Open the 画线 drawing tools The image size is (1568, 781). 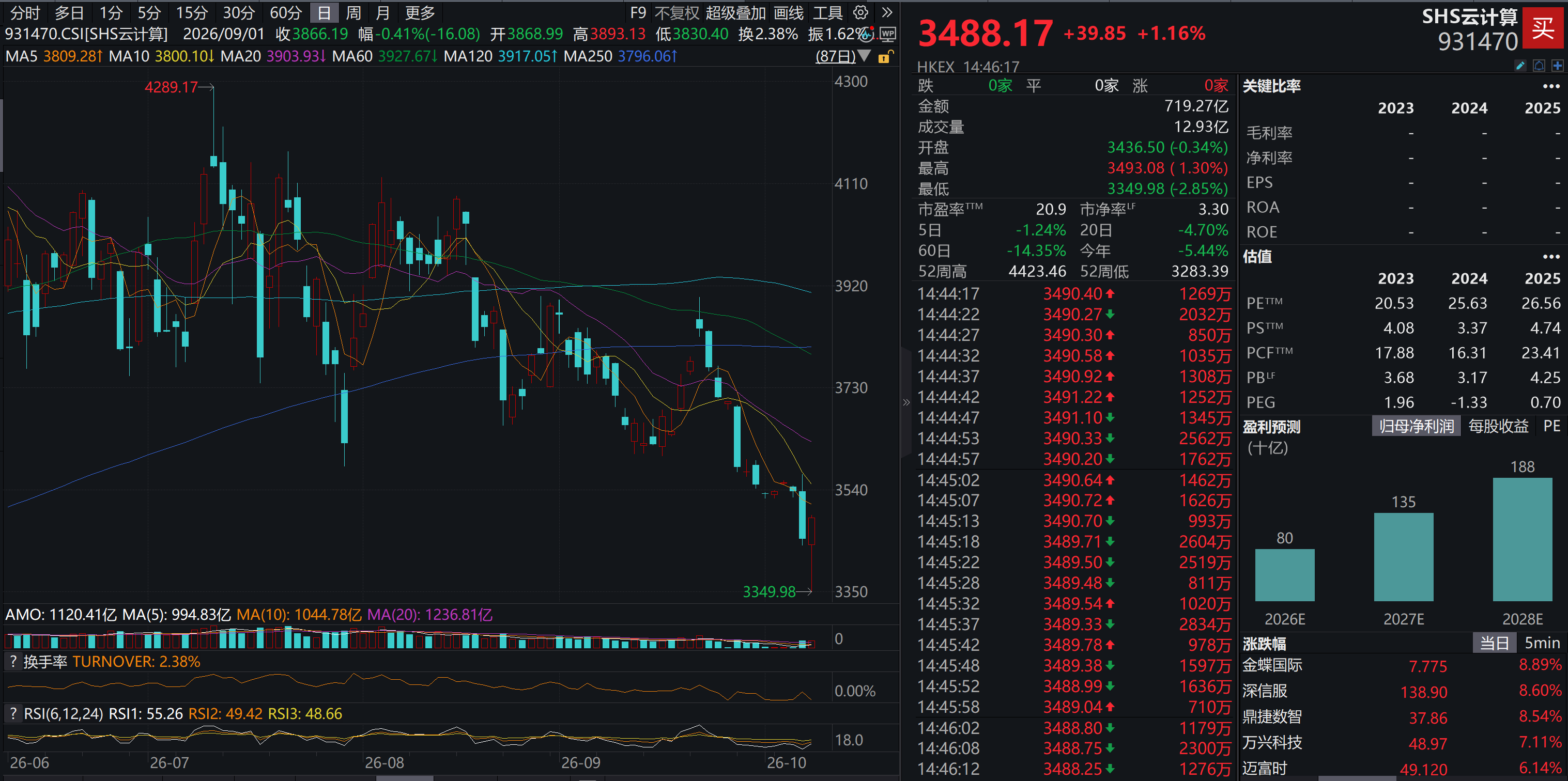(x=788, y=12)
